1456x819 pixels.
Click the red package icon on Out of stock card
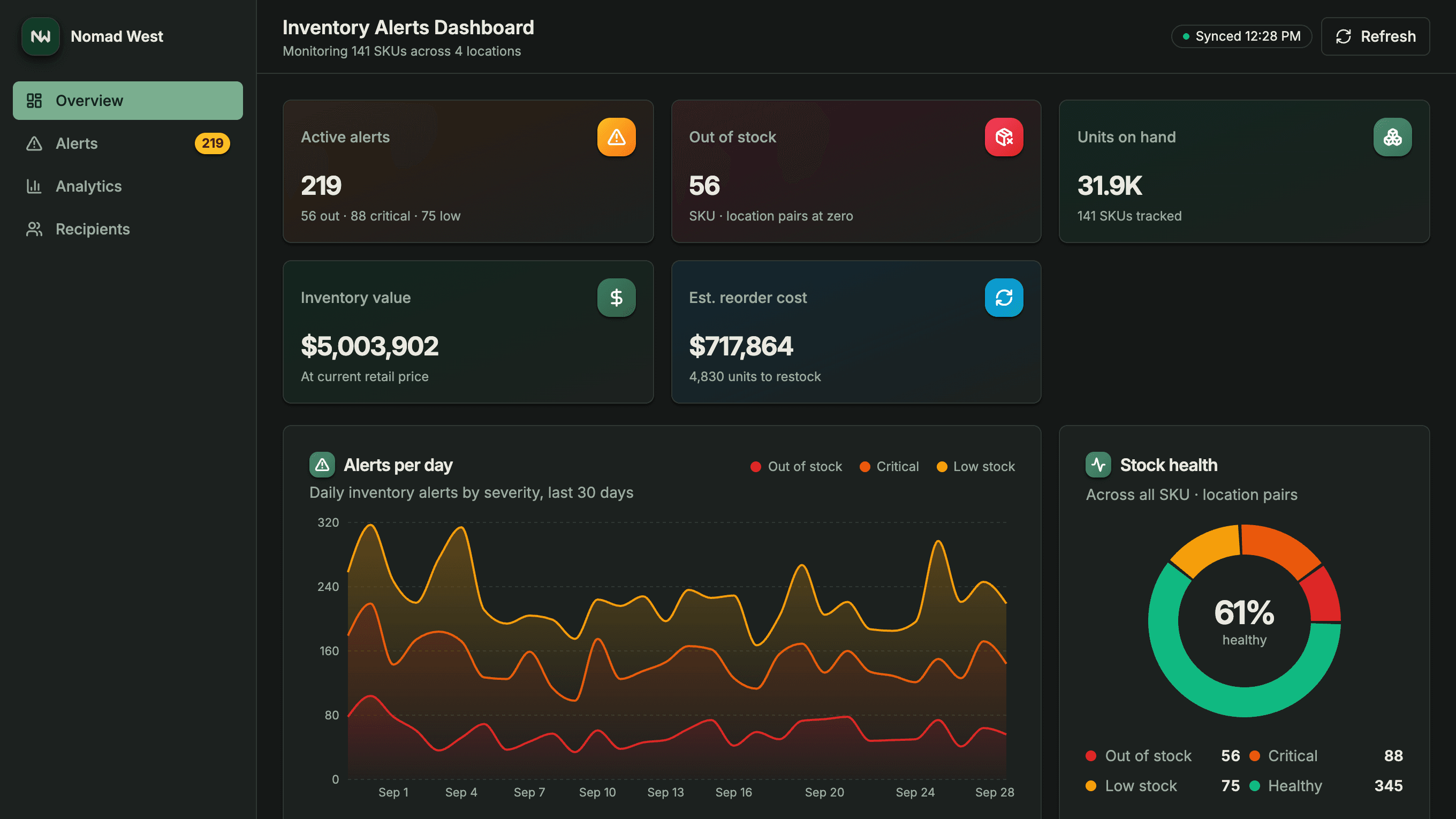(x=1004, y=137)
